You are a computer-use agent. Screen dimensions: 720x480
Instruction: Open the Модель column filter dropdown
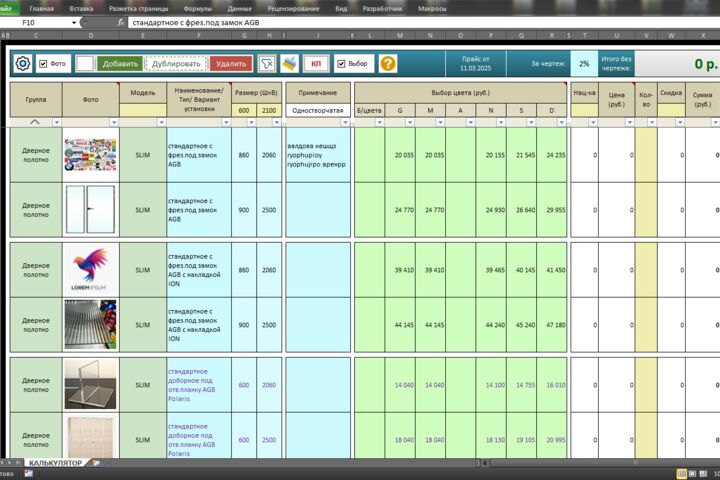161,122
